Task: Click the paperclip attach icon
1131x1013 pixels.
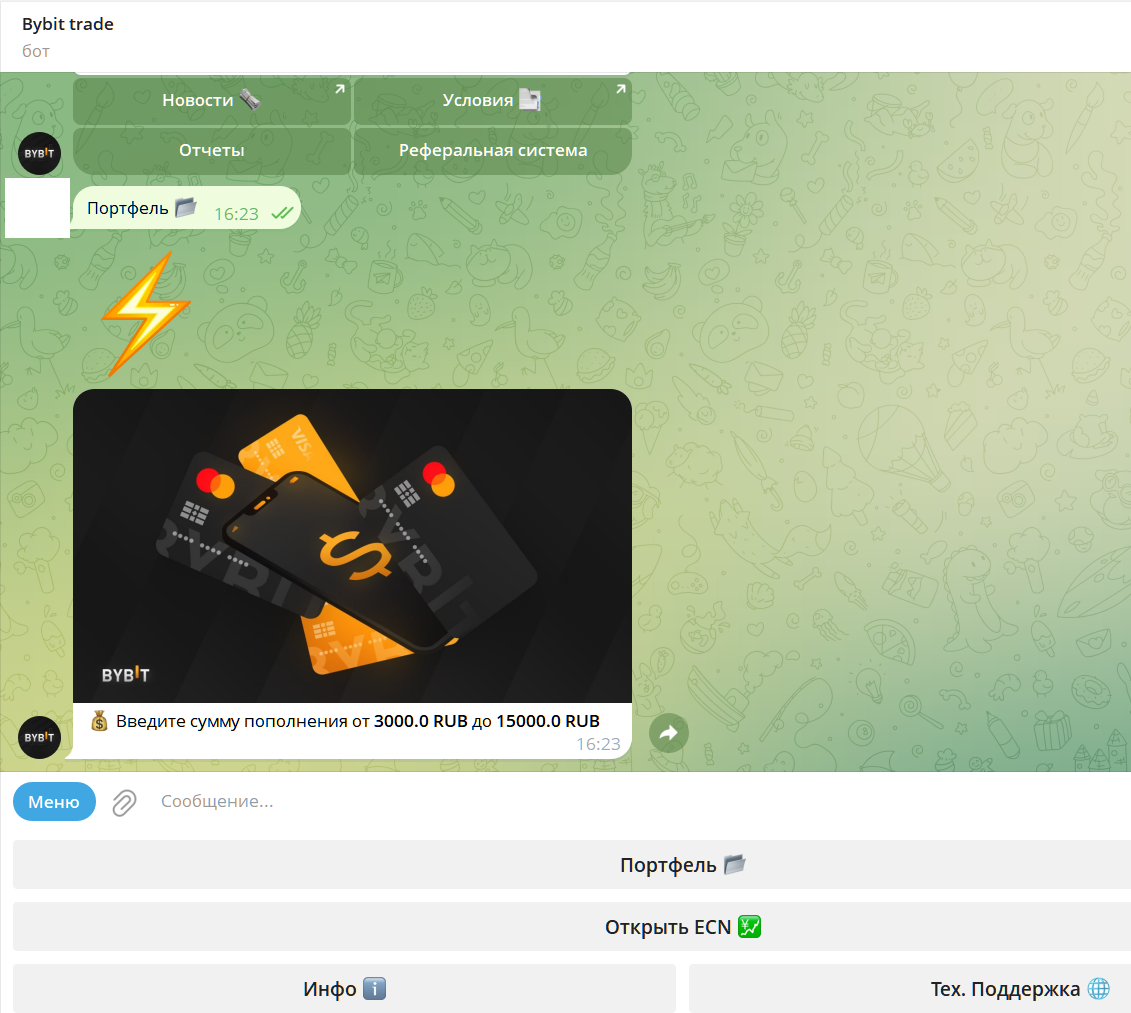Action: pyautogui.click(x=124, y=802)
